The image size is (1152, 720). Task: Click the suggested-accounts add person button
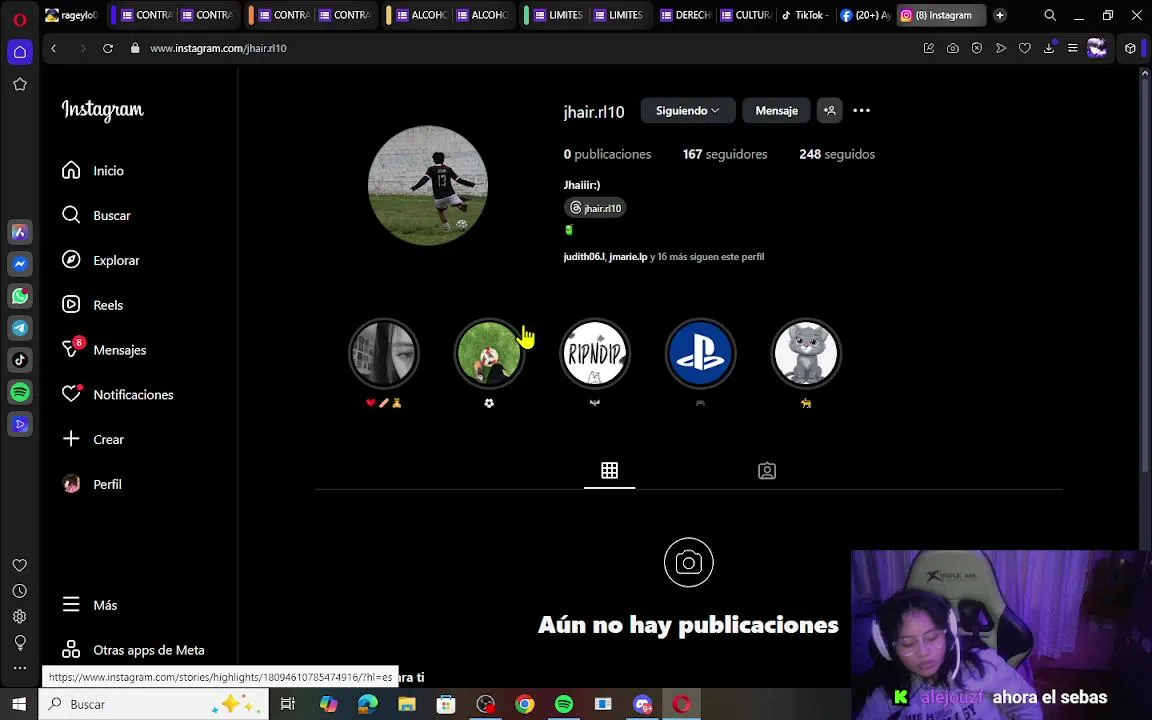829,110
